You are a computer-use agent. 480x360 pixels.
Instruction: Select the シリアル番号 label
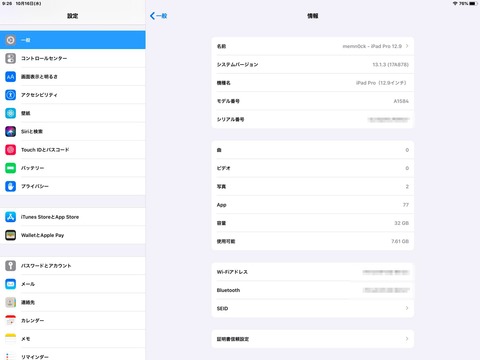(x=231, y=119)
